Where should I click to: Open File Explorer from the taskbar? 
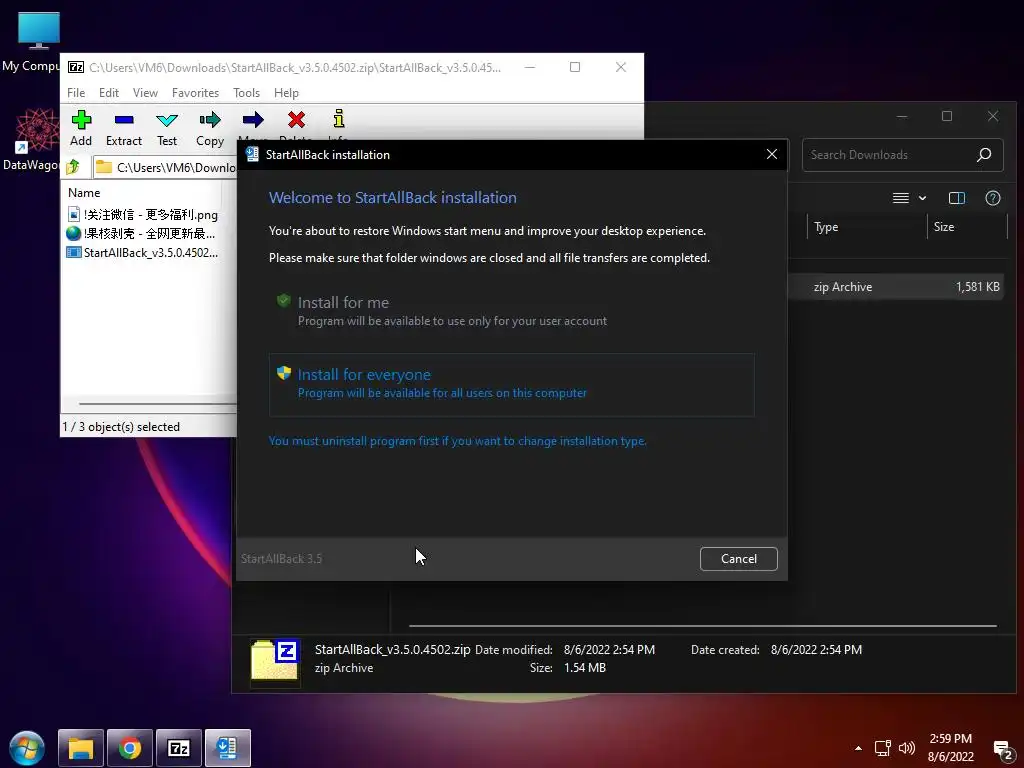pos(81,748)
